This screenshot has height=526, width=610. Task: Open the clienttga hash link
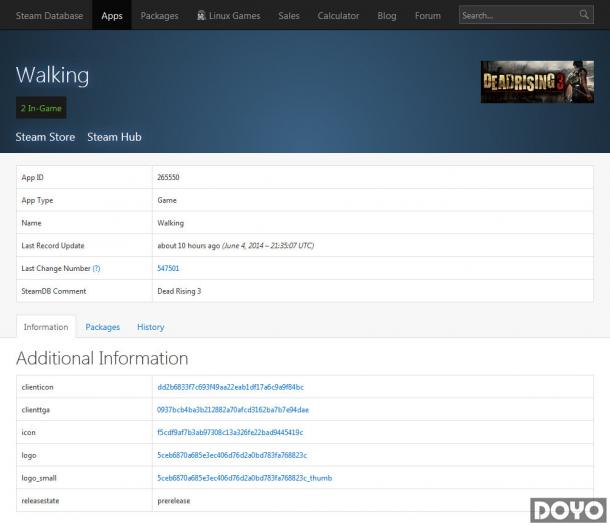pyautogui.click(x=233, y=410)
